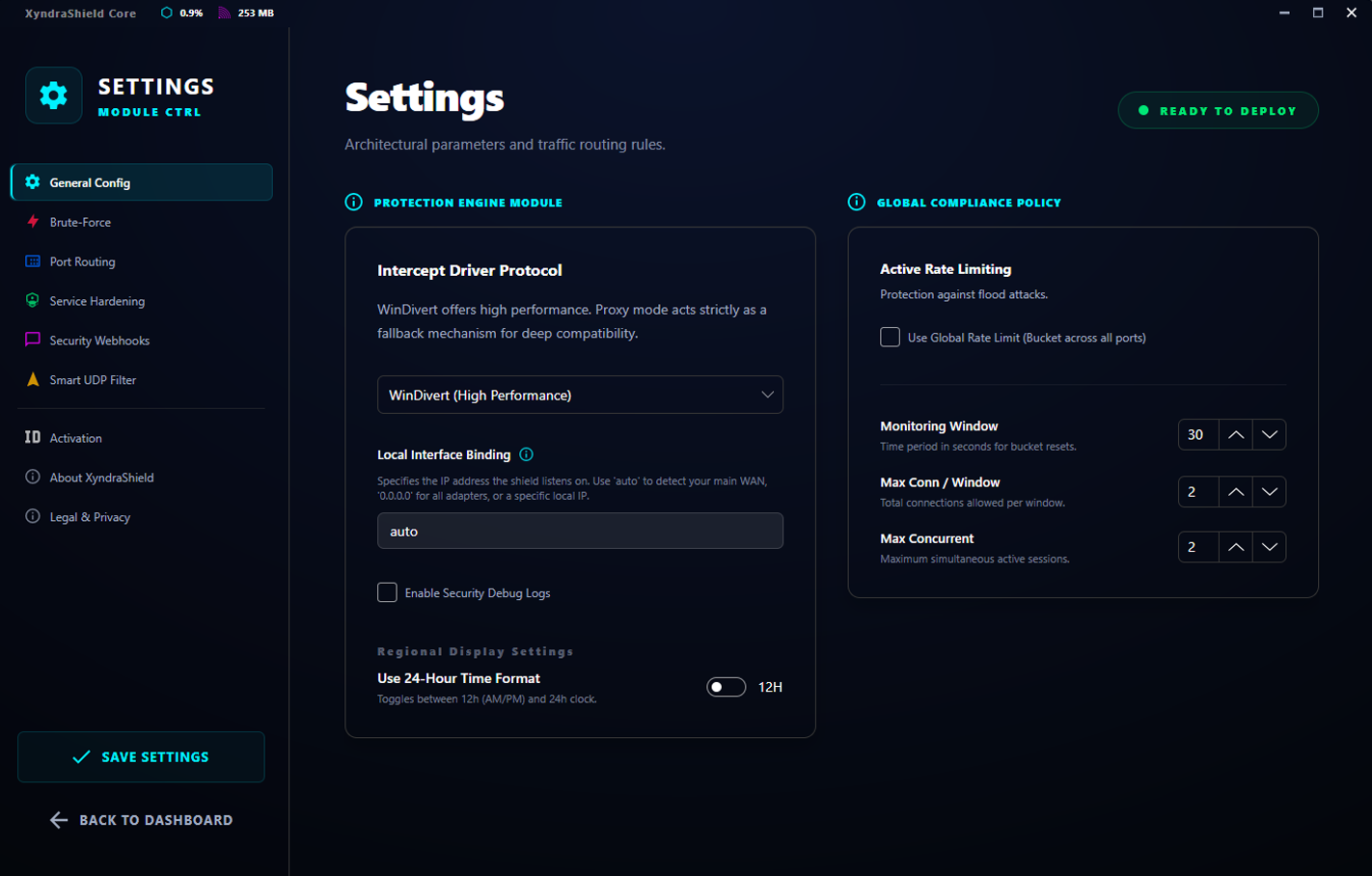The width and height of the screenshot is (1372, 876).
Task: Click the Legal & Privacy info icon
Action: point(33,516)
